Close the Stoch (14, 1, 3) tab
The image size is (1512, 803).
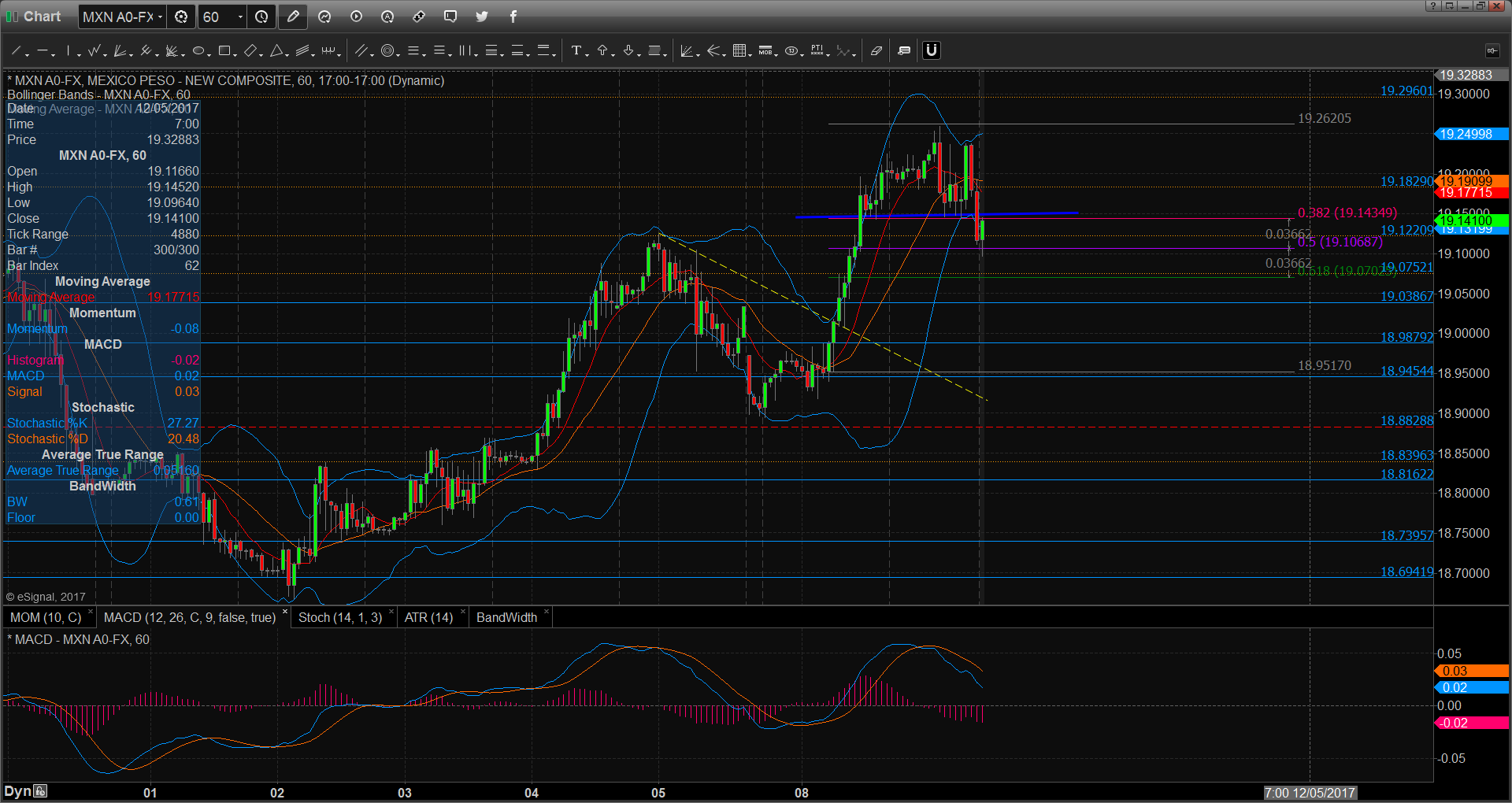click(391, 612)
